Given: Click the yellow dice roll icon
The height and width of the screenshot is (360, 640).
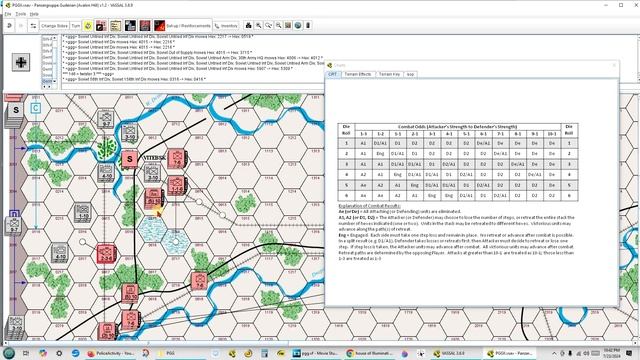Looking at the screenshot, I should [x=88, y=26].
